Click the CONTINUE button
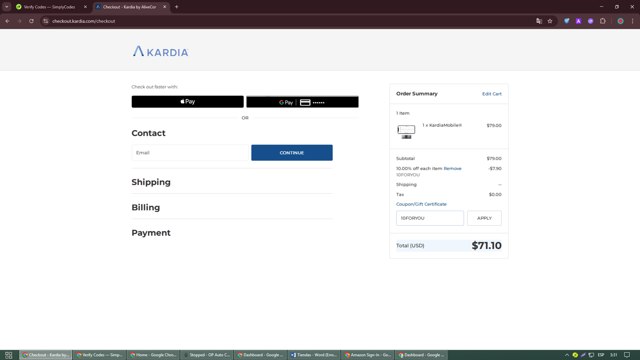This screenshot has width=640, height=360. point(292,153)
